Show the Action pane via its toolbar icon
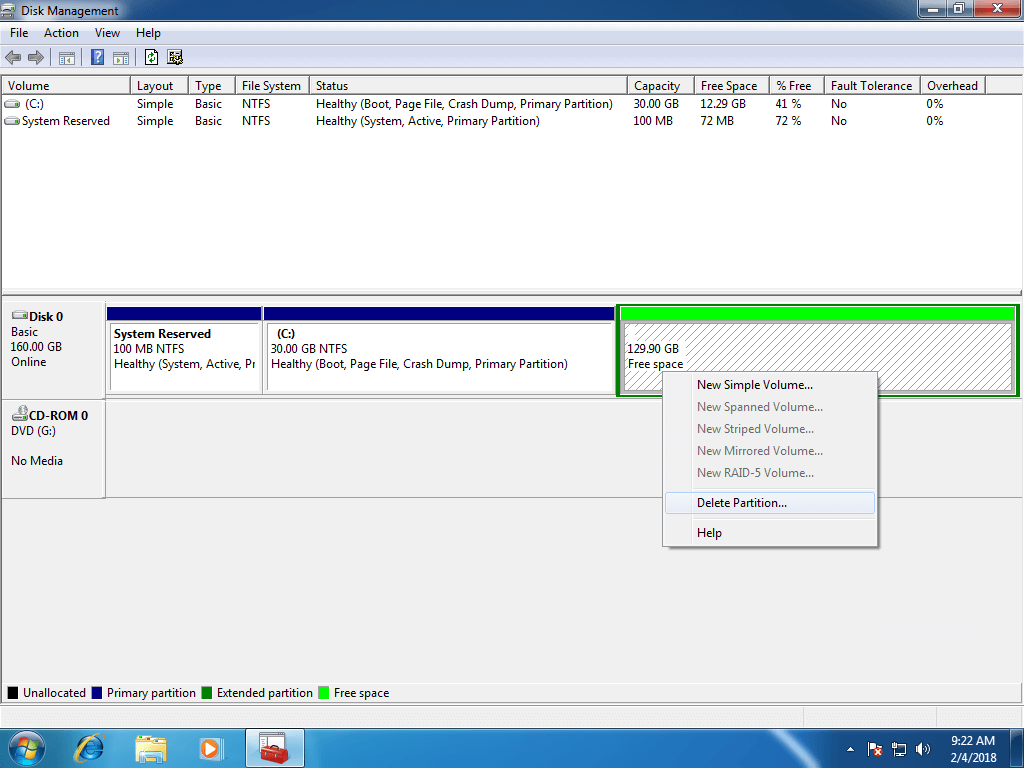The width and height of the screenshot is (1024, 768). pos(120,57)
